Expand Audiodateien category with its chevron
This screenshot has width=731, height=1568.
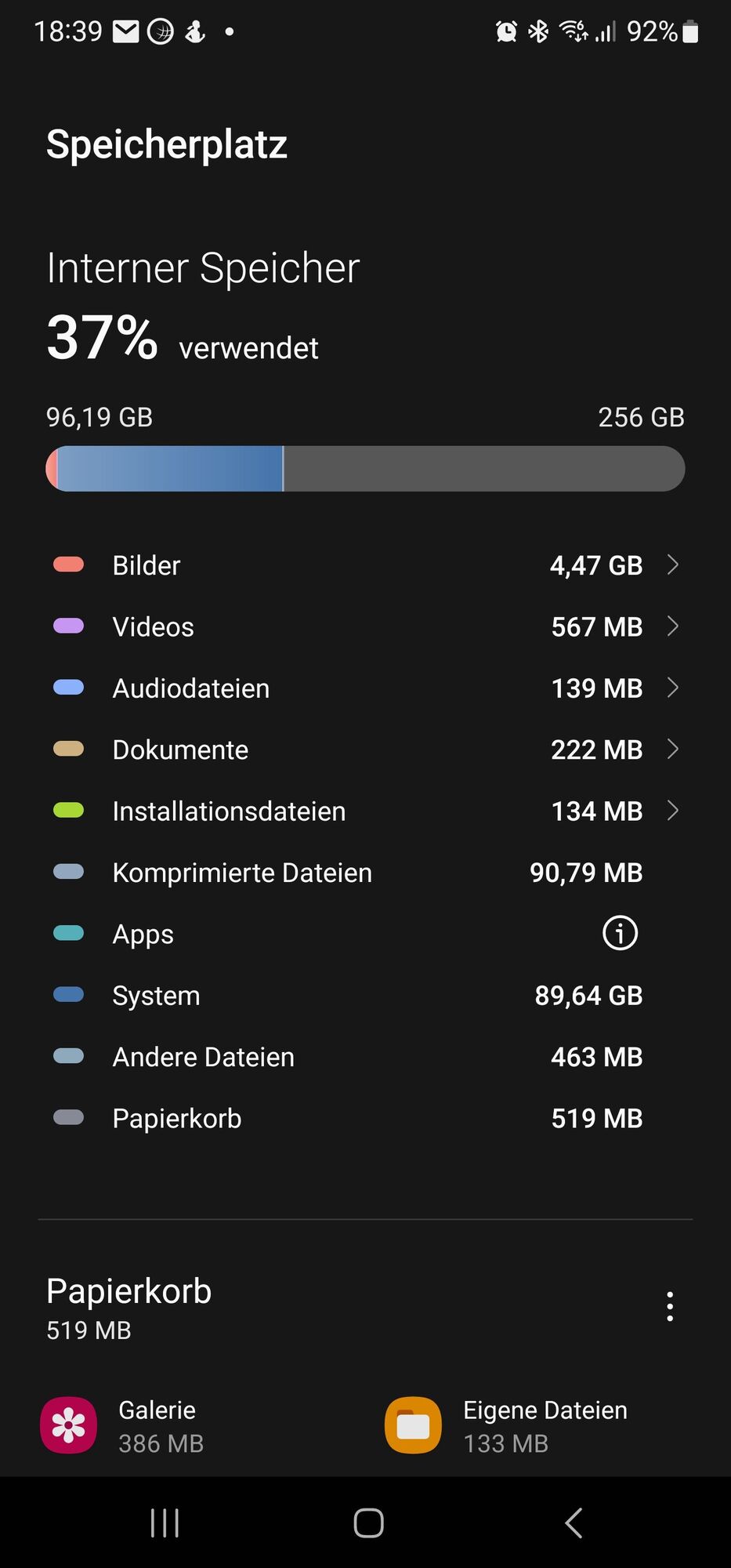[672, 688]
